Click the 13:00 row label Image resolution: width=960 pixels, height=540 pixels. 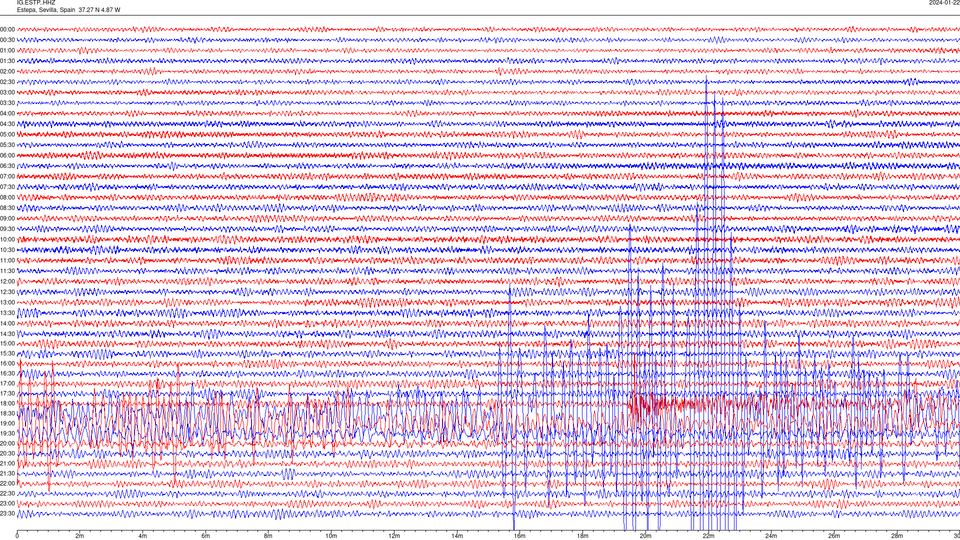pos(7,302)
